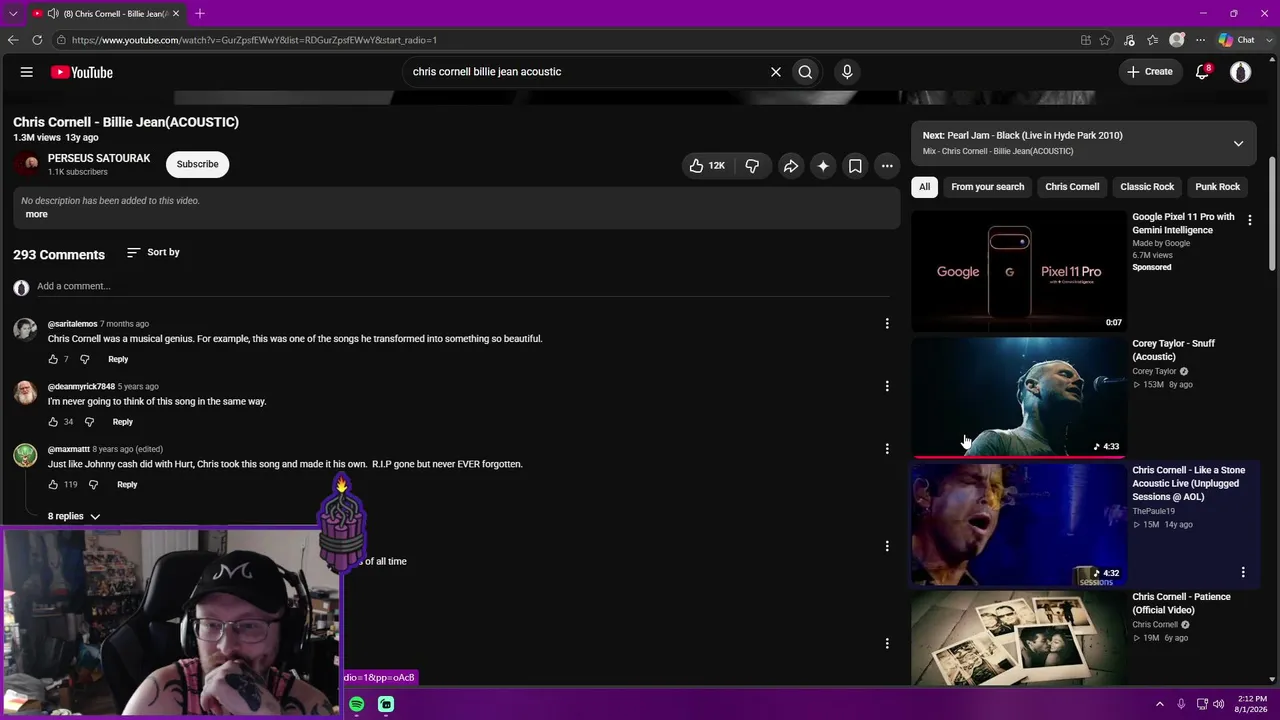The width and height of the screenshot is (1280, 720).
Task: Select the Punk Rock chip
Action: point(1217,187)
